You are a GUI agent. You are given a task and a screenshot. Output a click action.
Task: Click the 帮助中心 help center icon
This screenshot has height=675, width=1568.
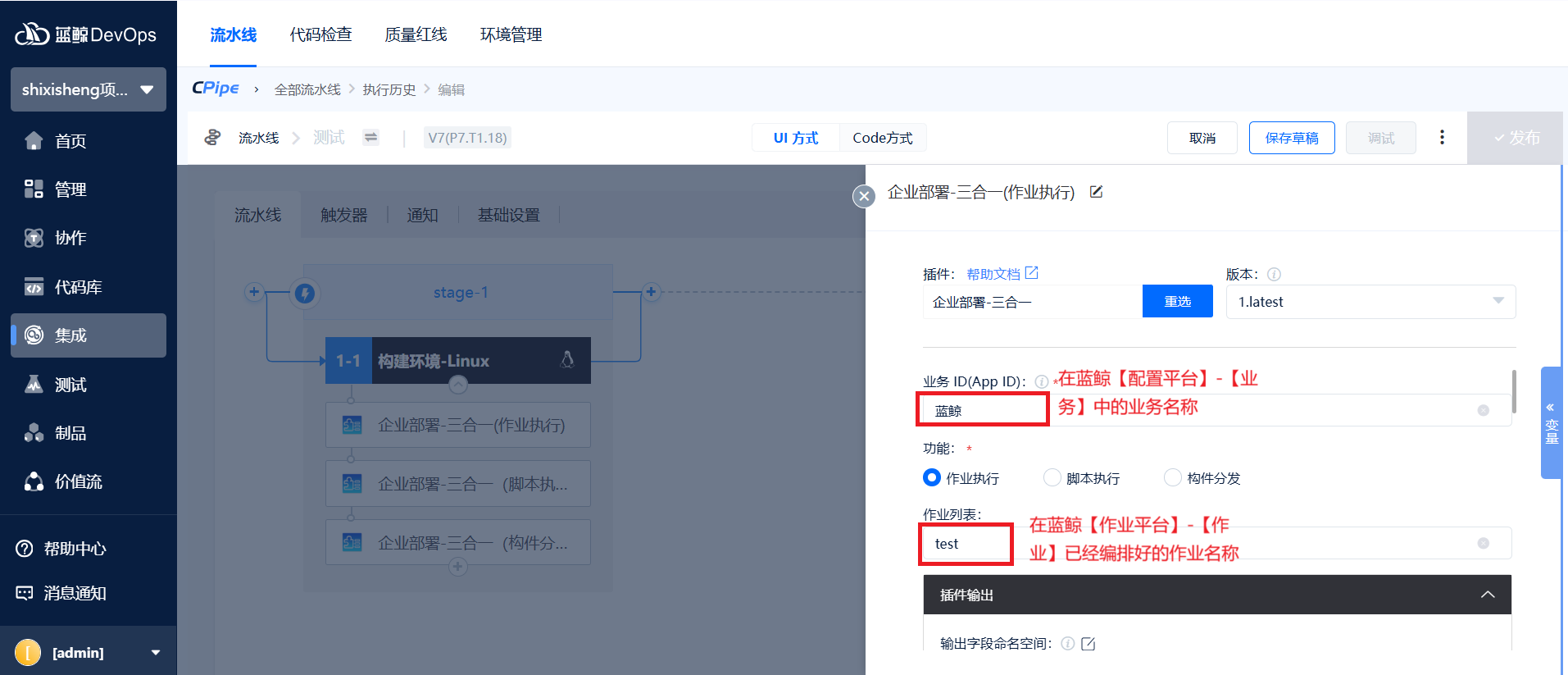point(25,549)
